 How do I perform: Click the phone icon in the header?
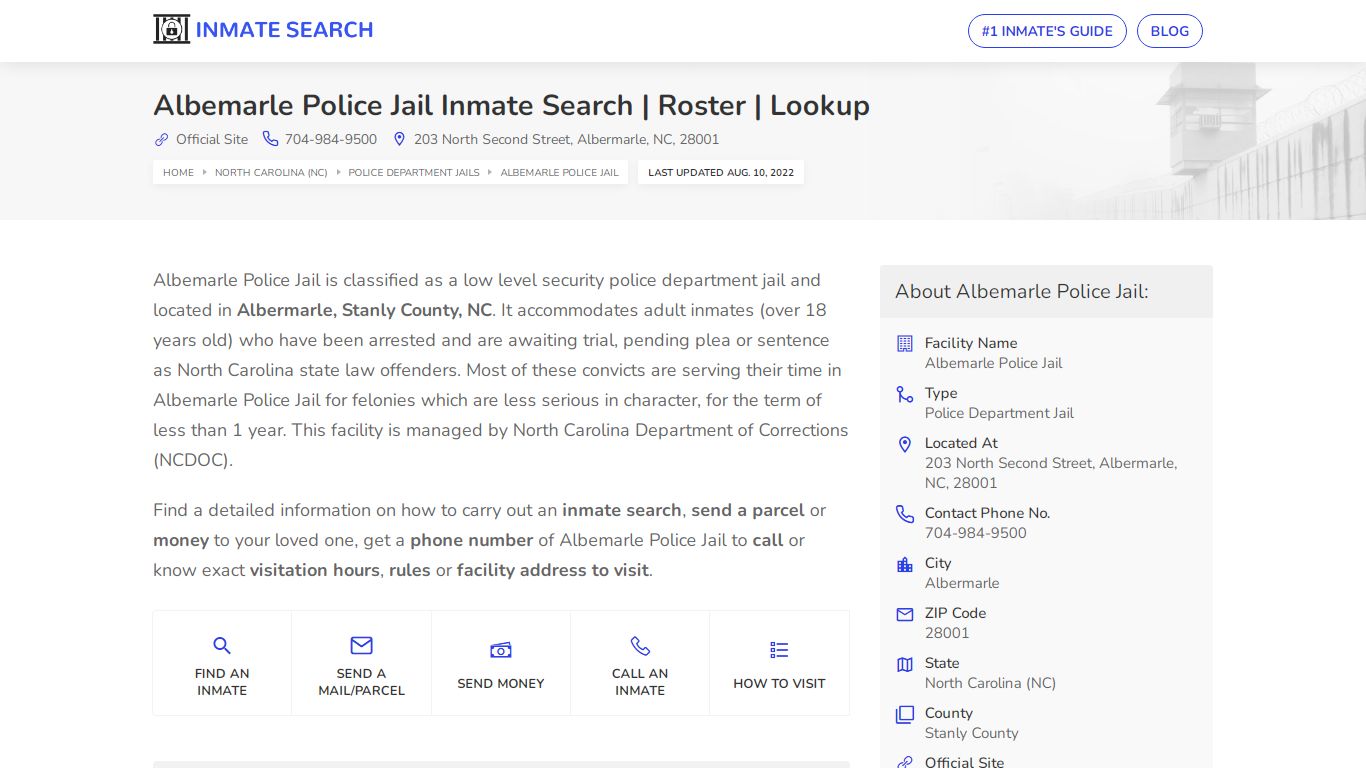(270, 139)
